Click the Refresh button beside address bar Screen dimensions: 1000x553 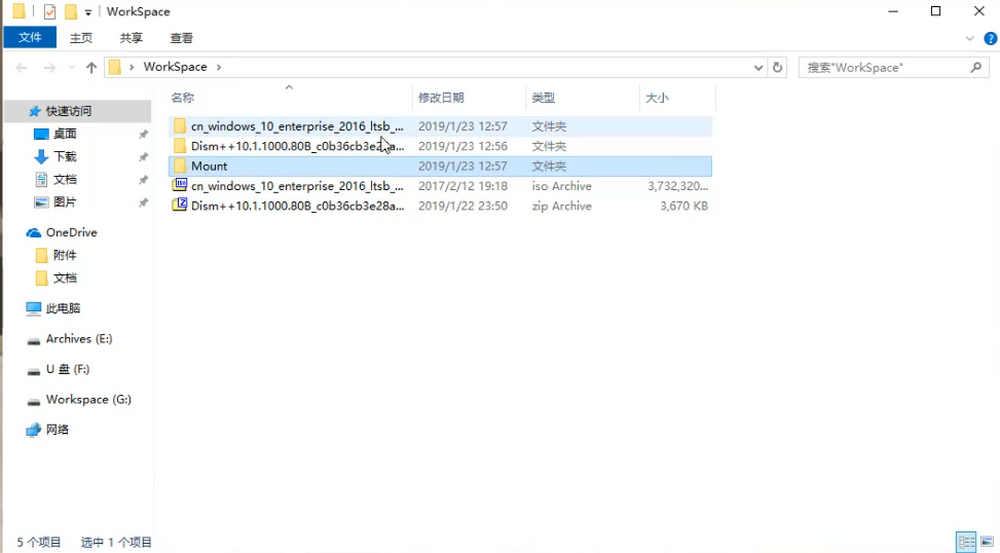click(778, 67)
